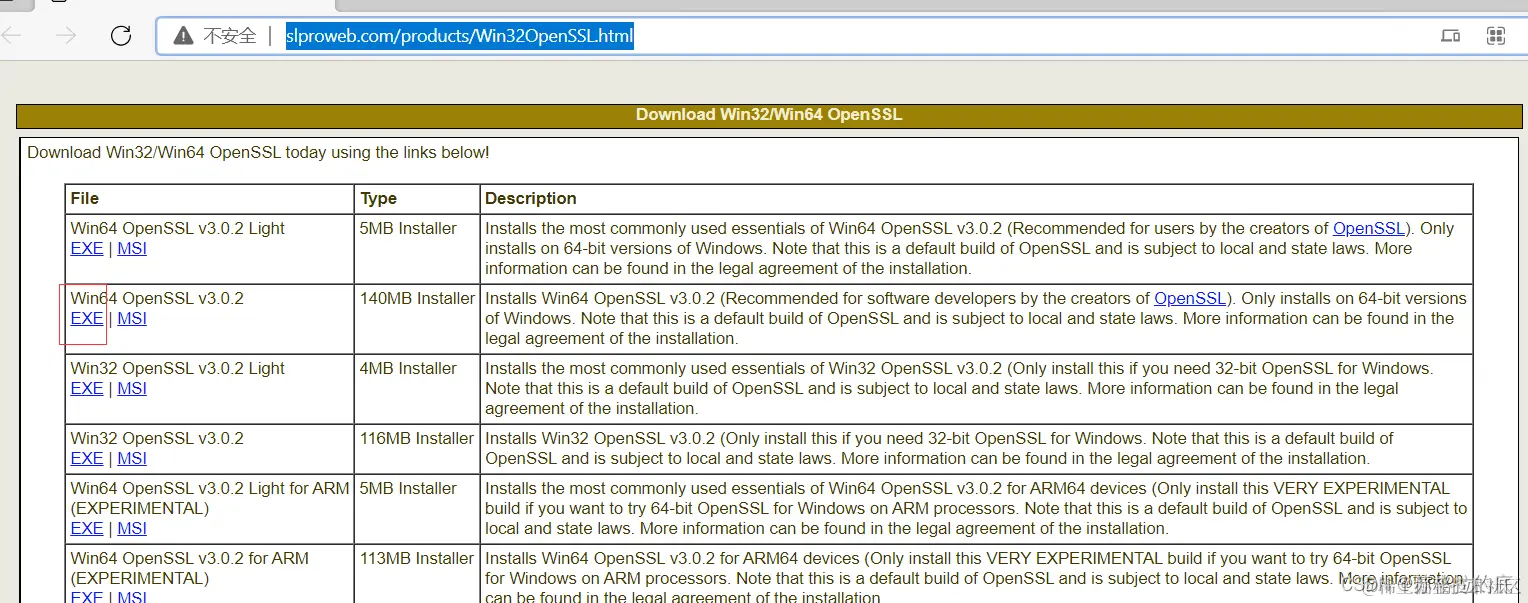Screen dimensions: 1528x603
Task: Click 'Win32 OpenSSL v3.0.2 Light' file name text
Action: (178, 368)
